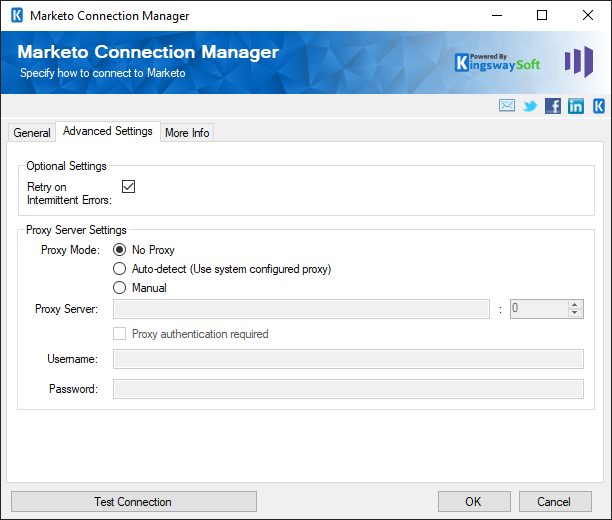Screen dimensions: 612x520
Task: Decrease proxy port with down arrow
Action: coord(575,313)
